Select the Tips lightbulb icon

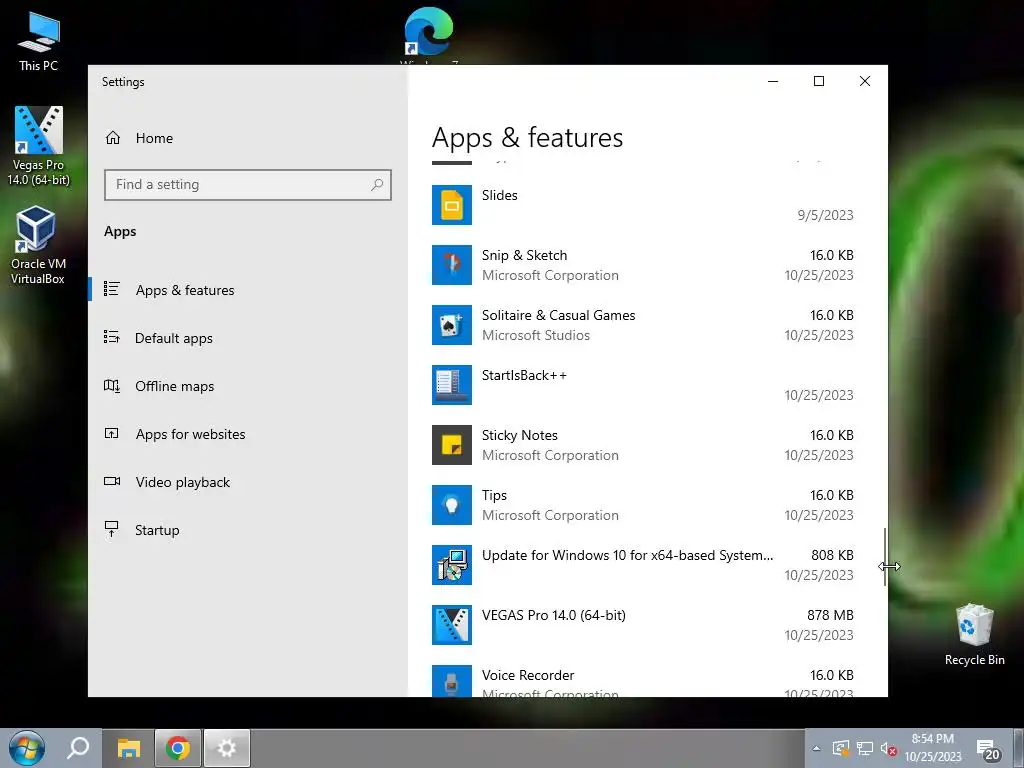[451, 505]
